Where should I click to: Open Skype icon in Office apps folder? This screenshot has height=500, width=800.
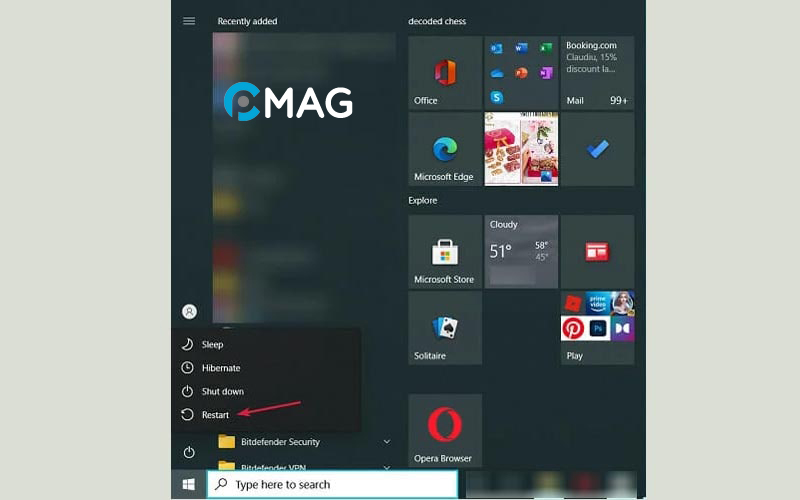pos(496,97)
